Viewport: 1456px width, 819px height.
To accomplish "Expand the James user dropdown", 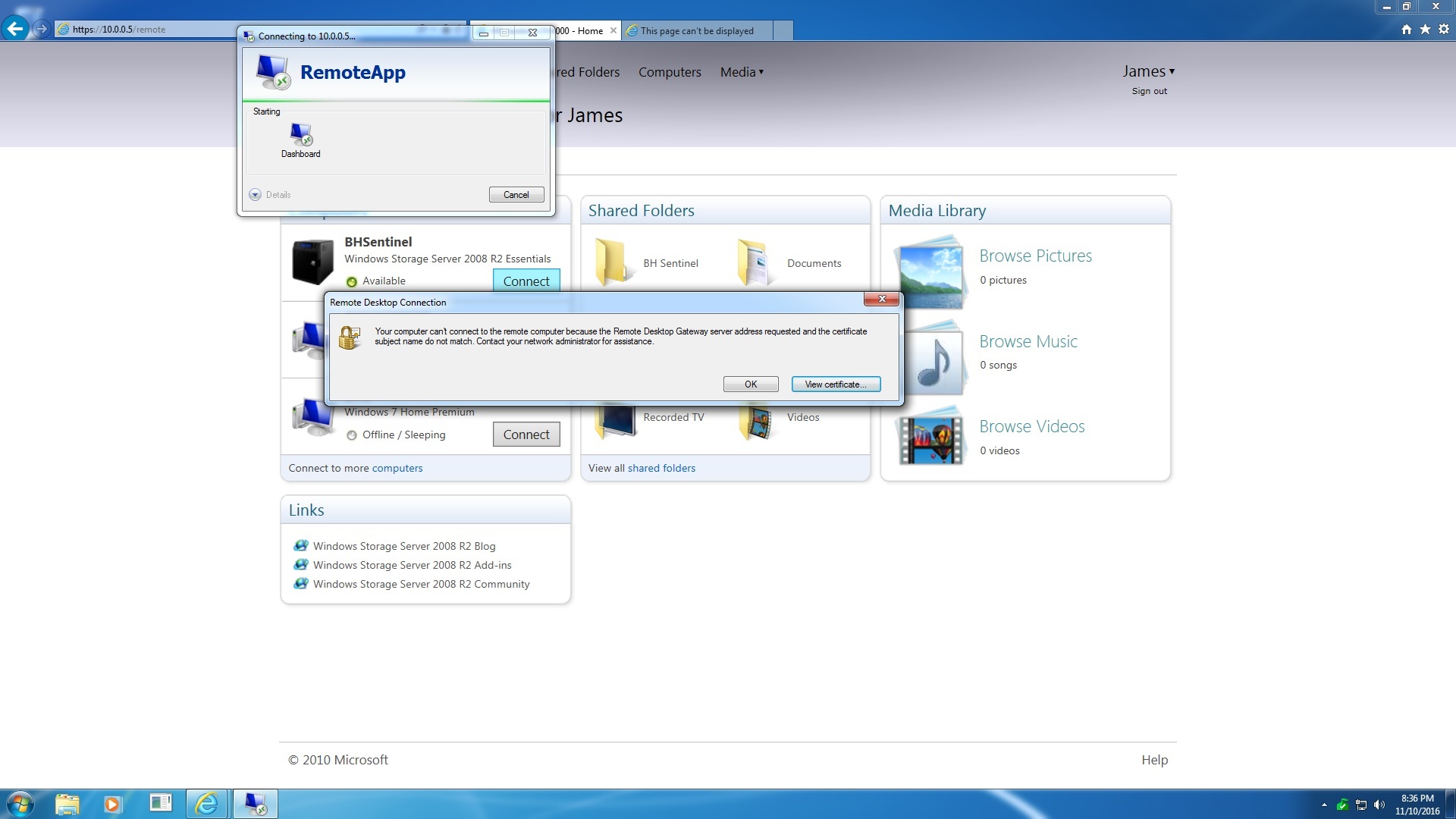I will coord(1148,71).
